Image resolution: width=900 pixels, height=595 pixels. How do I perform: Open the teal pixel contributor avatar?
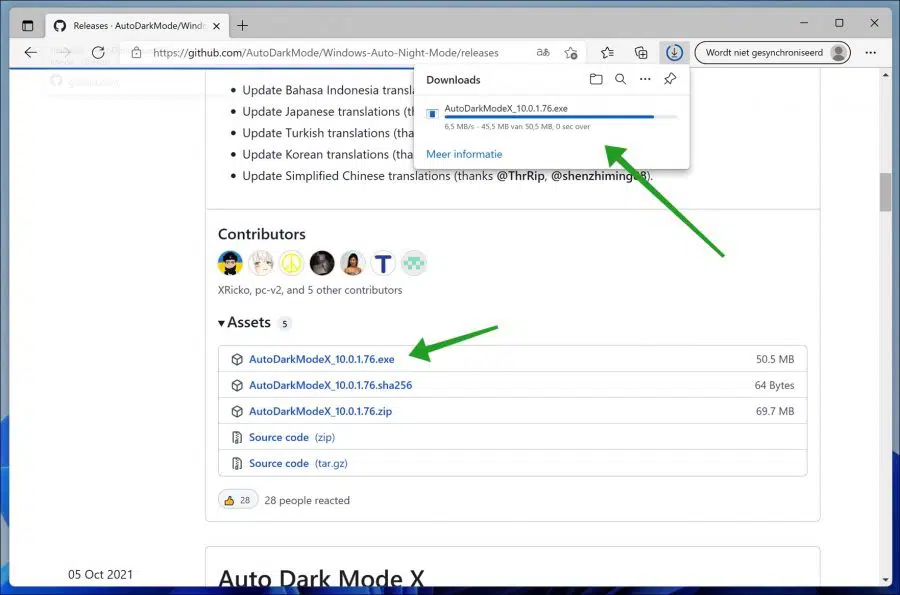point(414,263)
